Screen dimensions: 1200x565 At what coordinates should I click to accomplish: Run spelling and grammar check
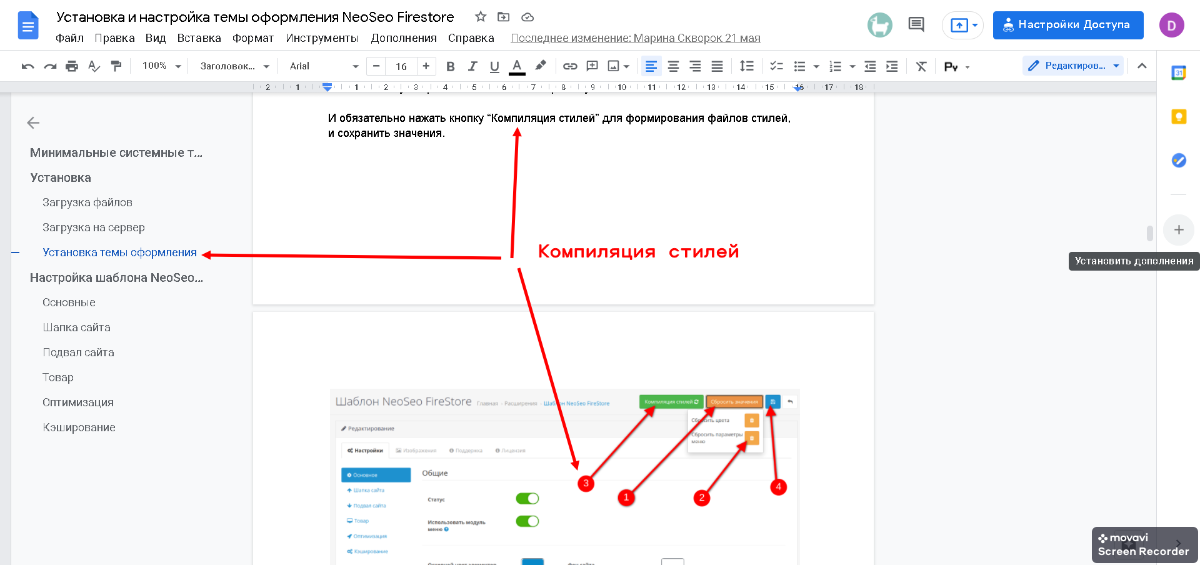pyautogui.click(x=94, y=66)
